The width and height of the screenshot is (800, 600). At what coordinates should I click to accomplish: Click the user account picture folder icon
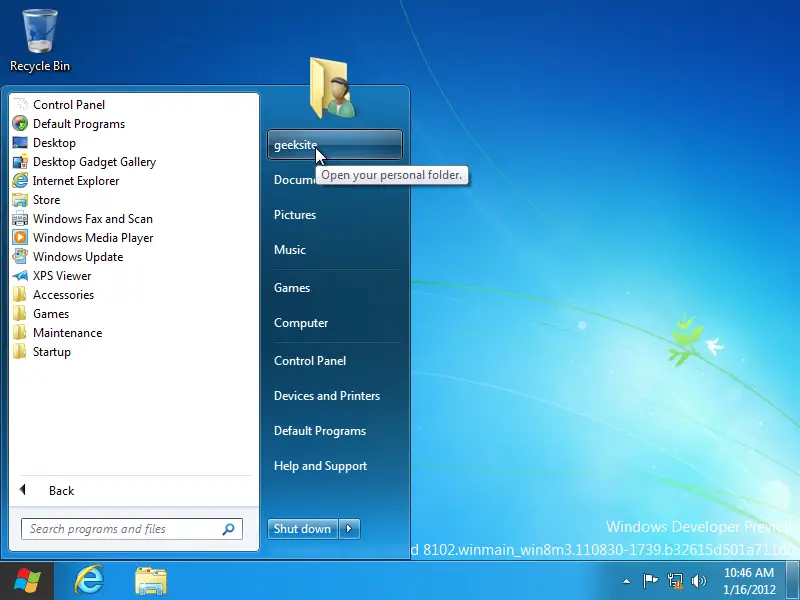click(333, 88)
